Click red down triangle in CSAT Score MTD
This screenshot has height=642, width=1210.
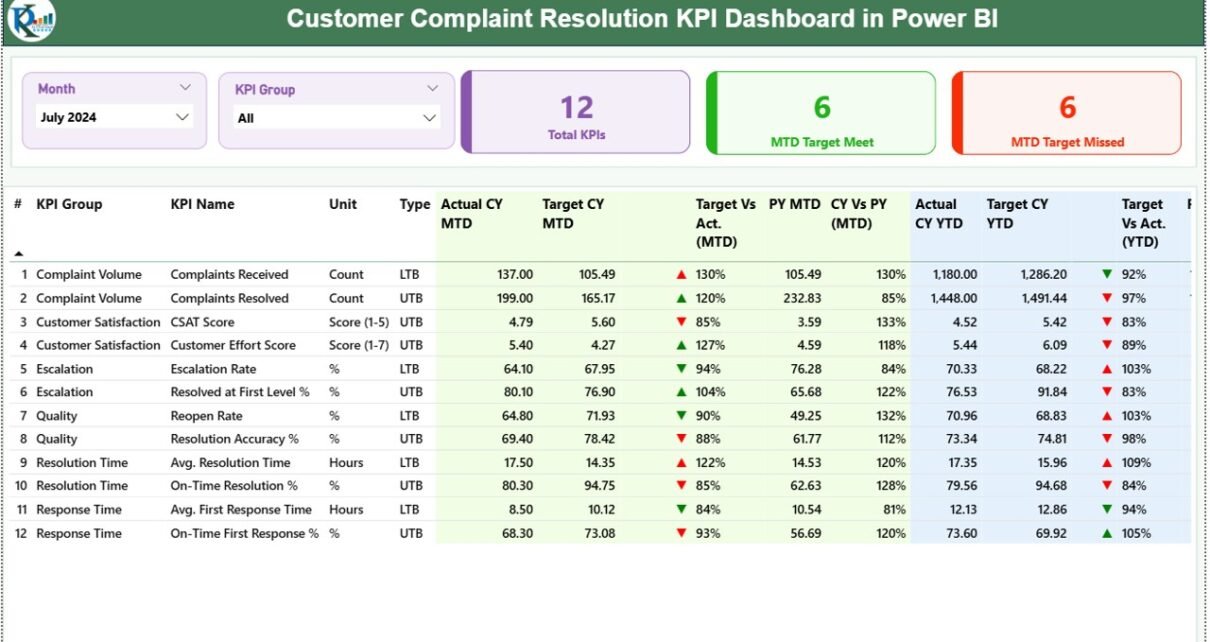681,322
